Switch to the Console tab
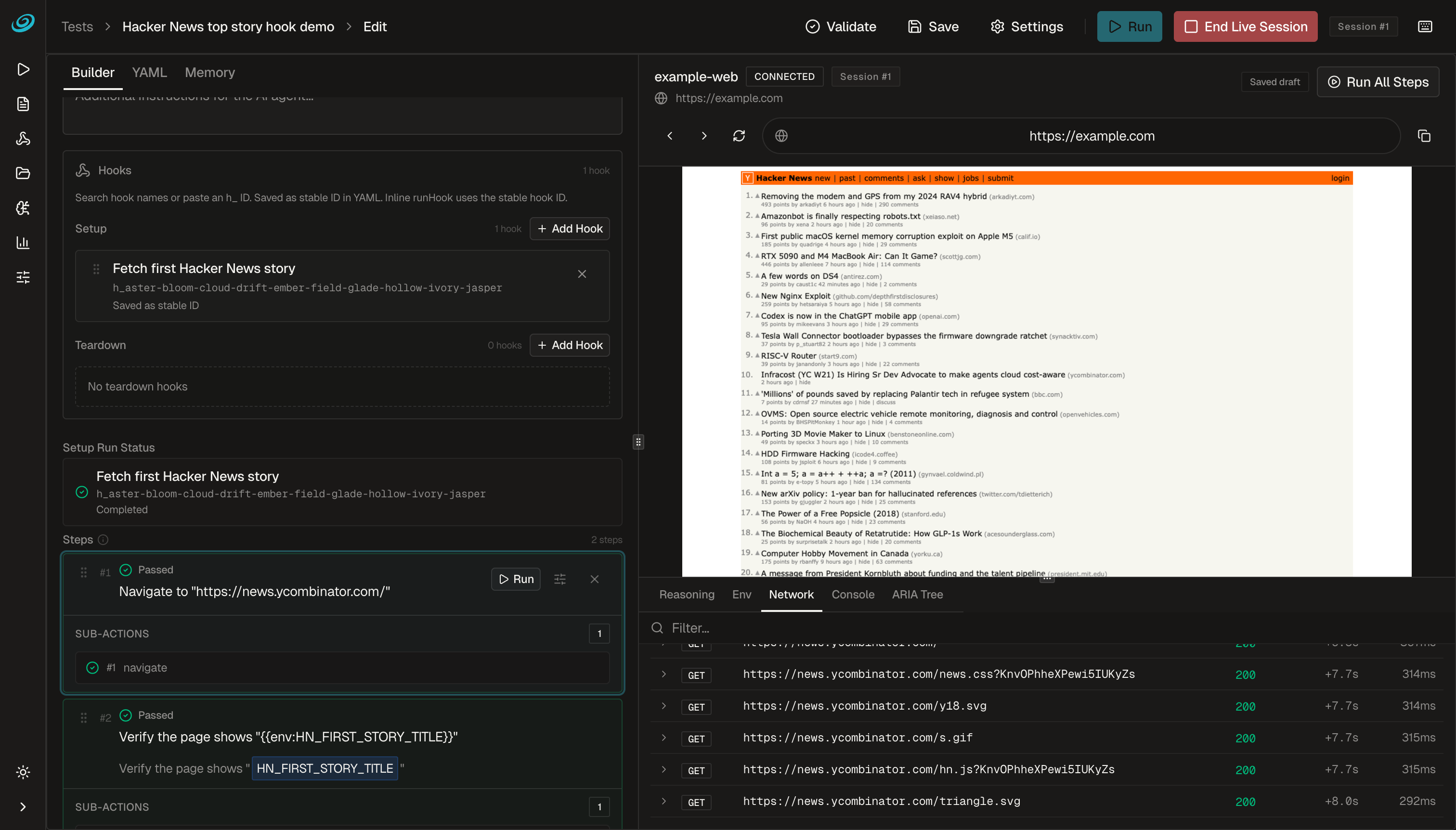This screenshot has width=1456, height=830. coord(852,595)
